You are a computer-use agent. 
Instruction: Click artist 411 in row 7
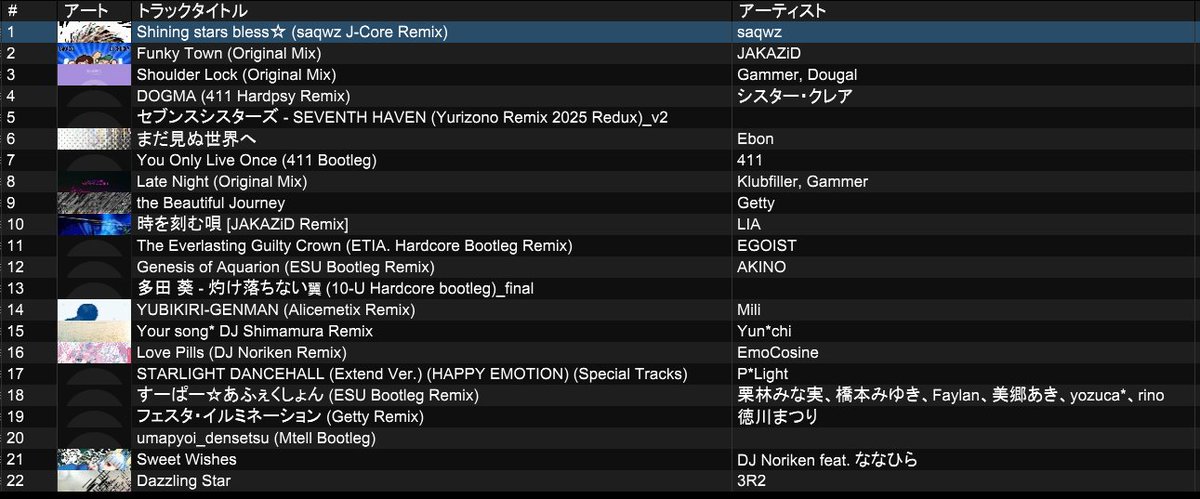click(750, 160)
